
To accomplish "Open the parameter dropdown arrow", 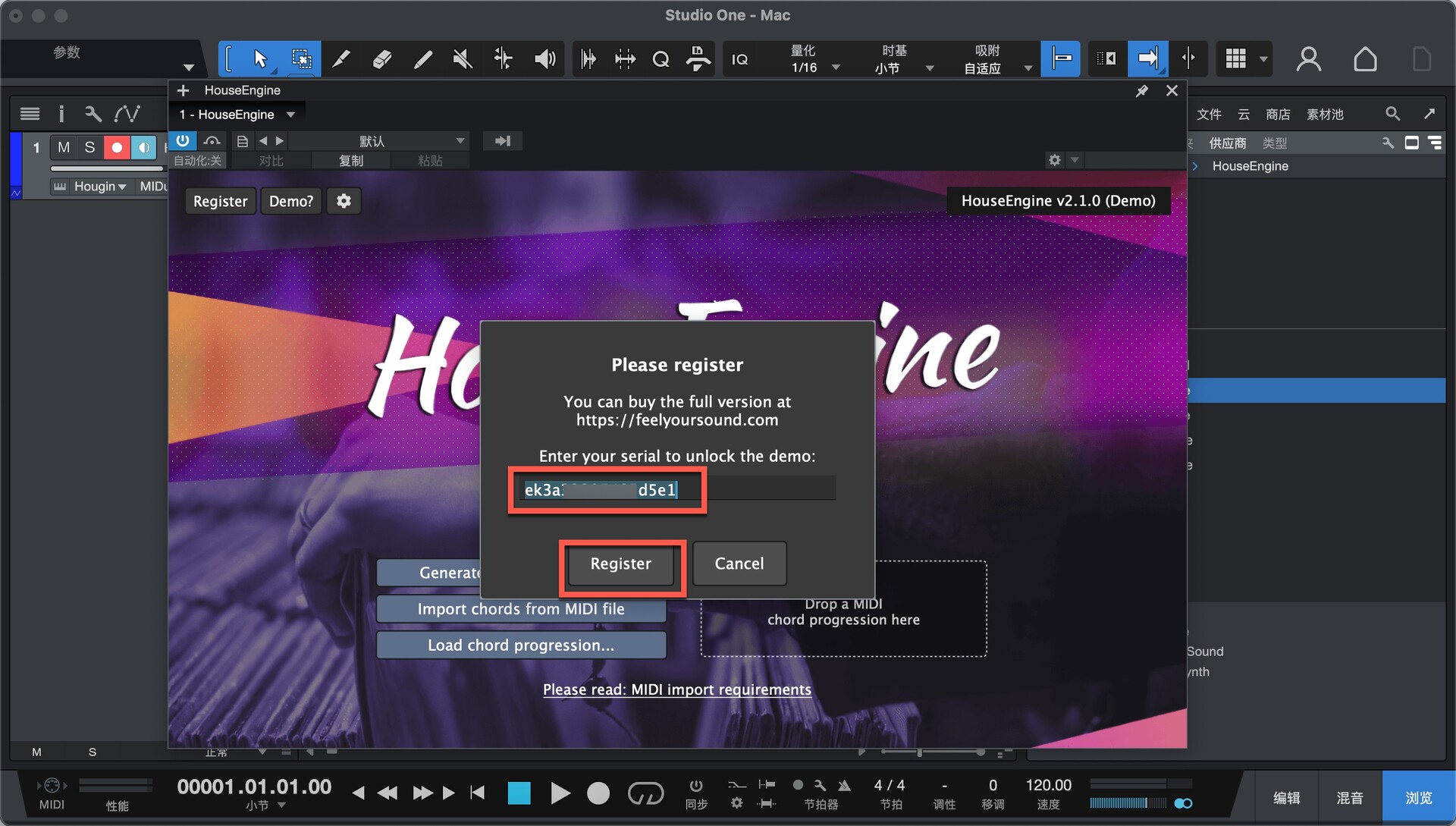I will point(189,68).
